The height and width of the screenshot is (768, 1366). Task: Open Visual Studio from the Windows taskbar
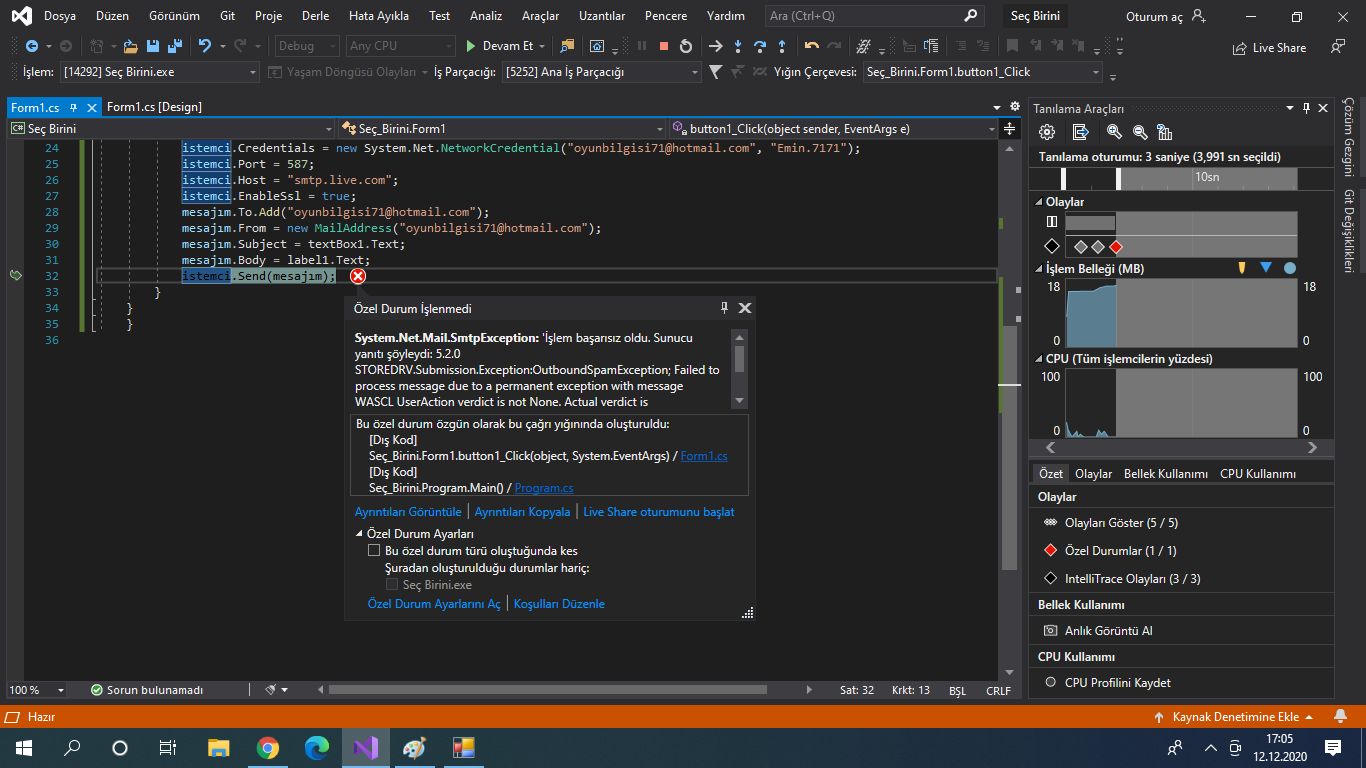(x=365, y=747)
